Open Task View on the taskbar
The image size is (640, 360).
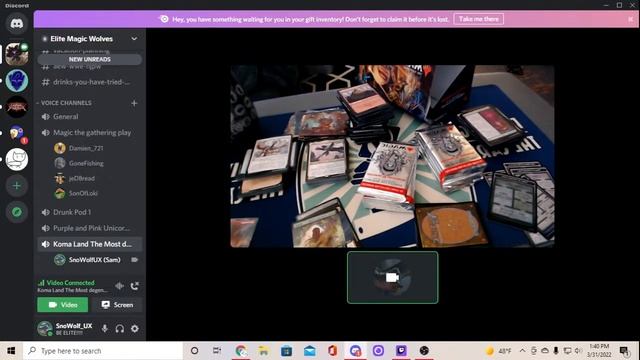(x=217, y=351)
